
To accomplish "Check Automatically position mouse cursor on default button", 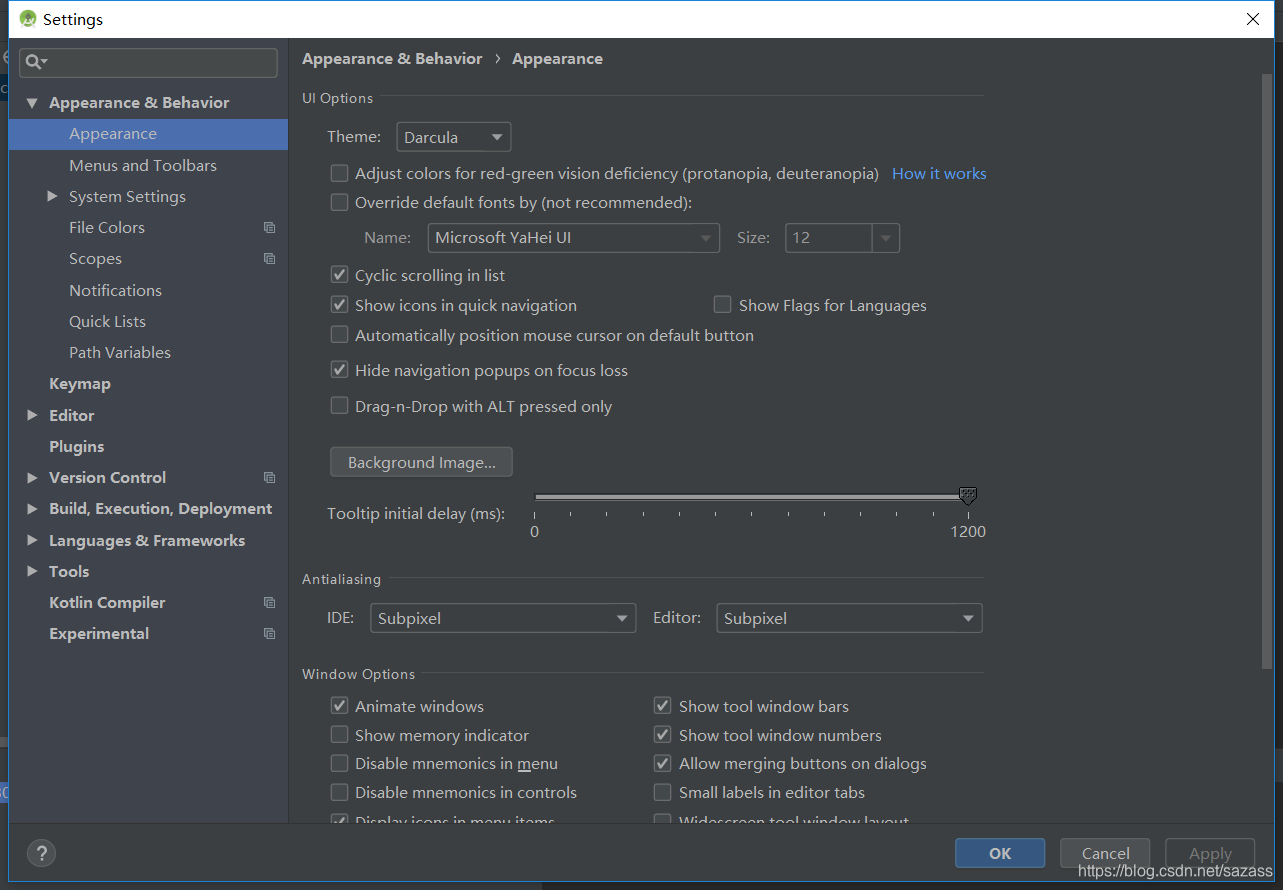I will pos(340,335).
